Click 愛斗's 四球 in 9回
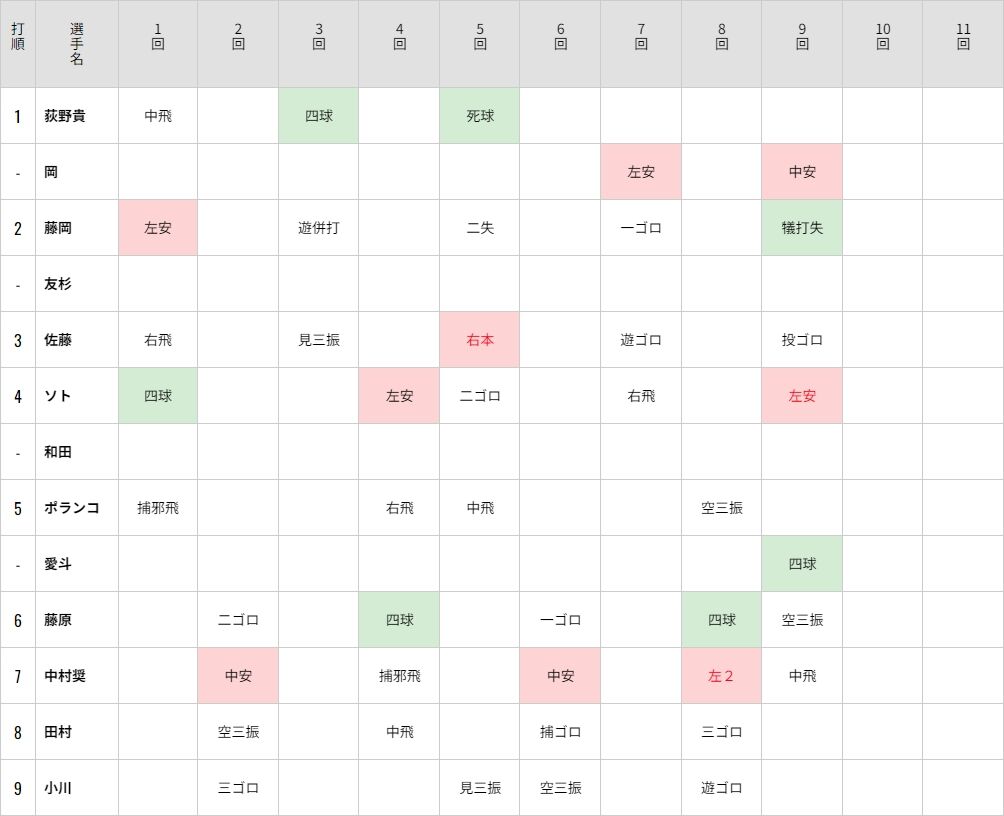The image size is (1004, 816). pyautogui.click(x=802, y=564)
